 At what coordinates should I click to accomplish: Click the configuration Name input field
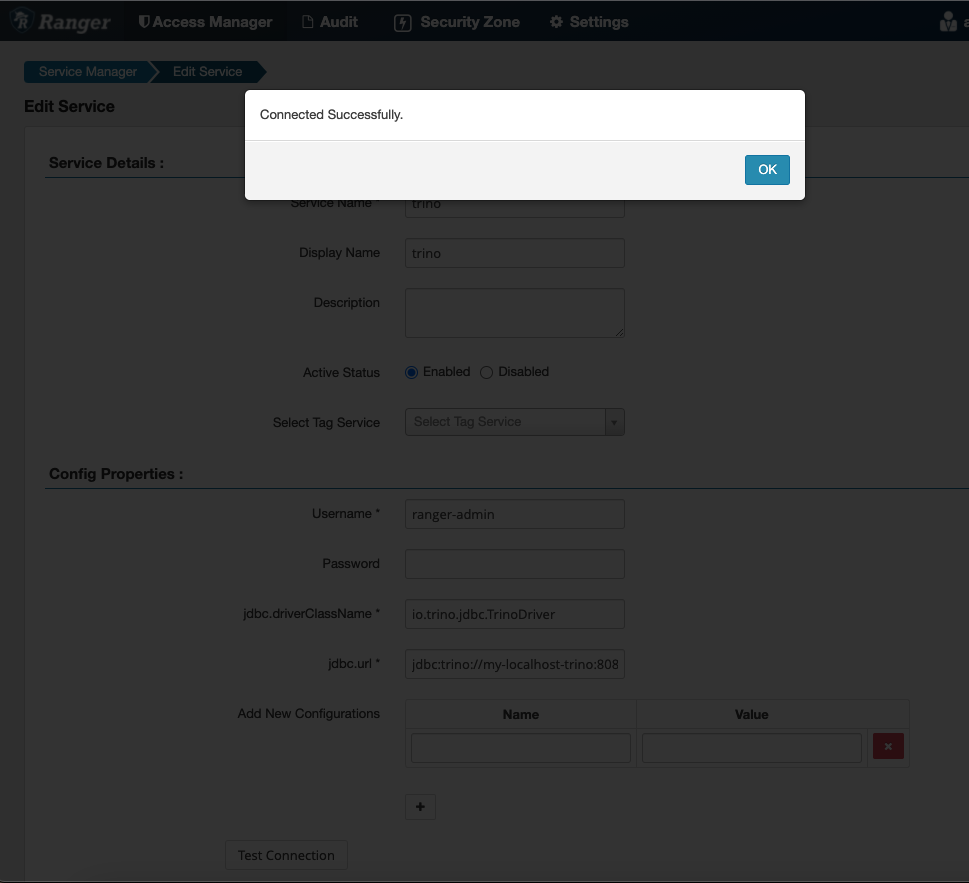click(521, 748)
